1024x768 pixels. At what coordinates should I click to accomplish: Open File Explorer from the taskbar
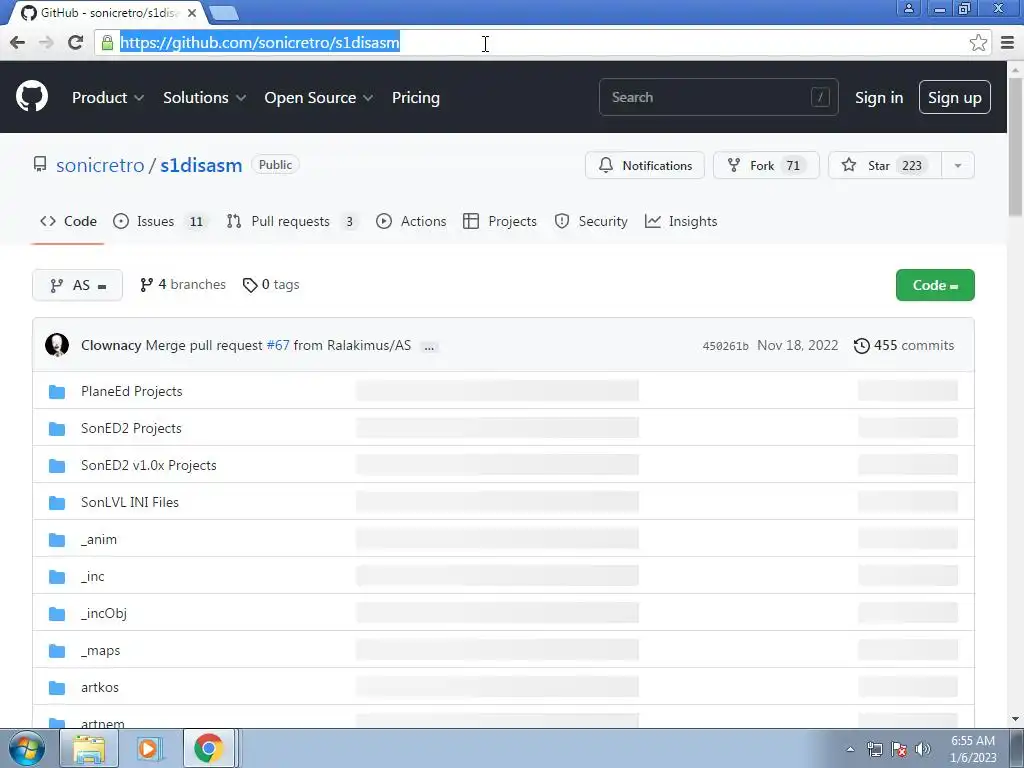coord(89,748)
